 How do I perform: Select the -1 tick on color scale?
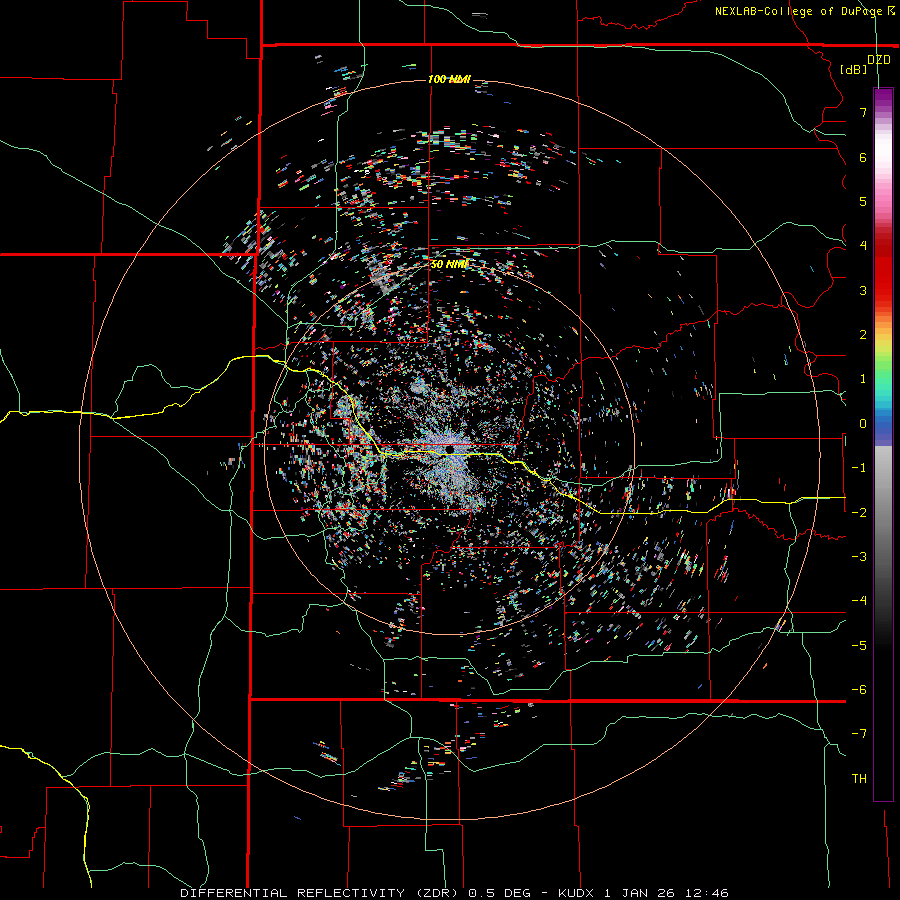pos(859,468)
